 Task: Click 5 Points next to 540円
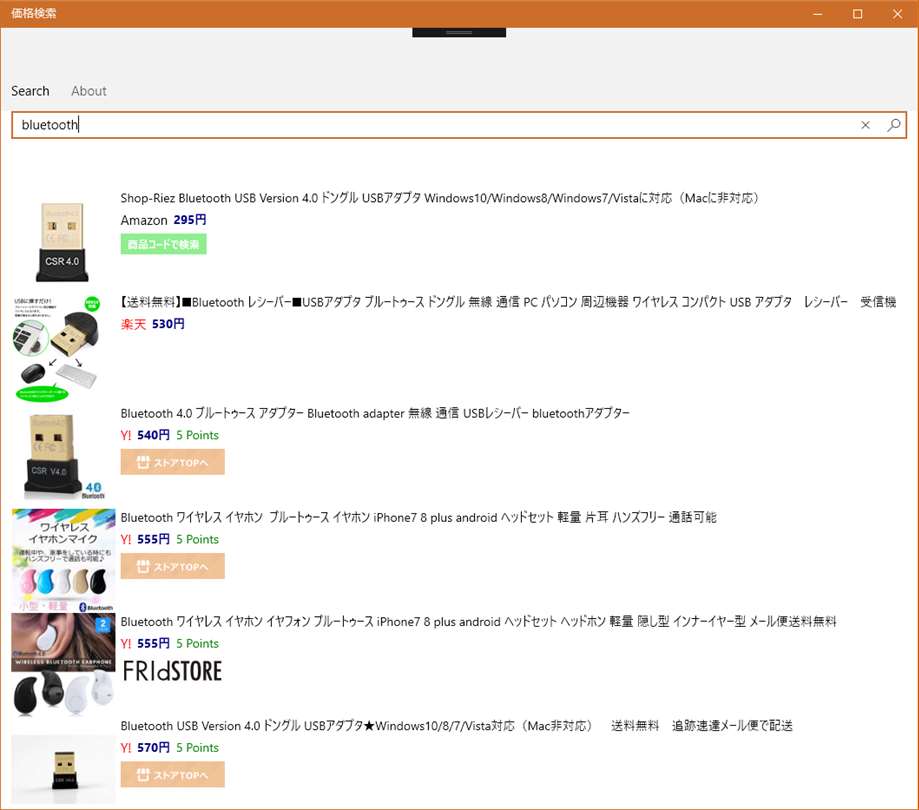point(198,435)
